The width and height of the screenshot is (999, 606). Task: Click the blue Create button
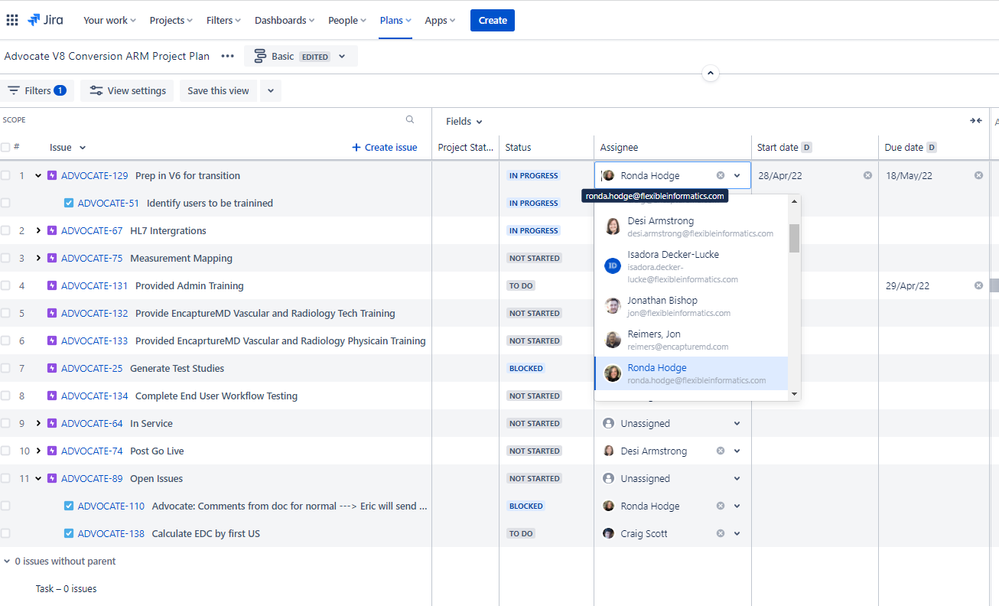click(x=492, y=19)
